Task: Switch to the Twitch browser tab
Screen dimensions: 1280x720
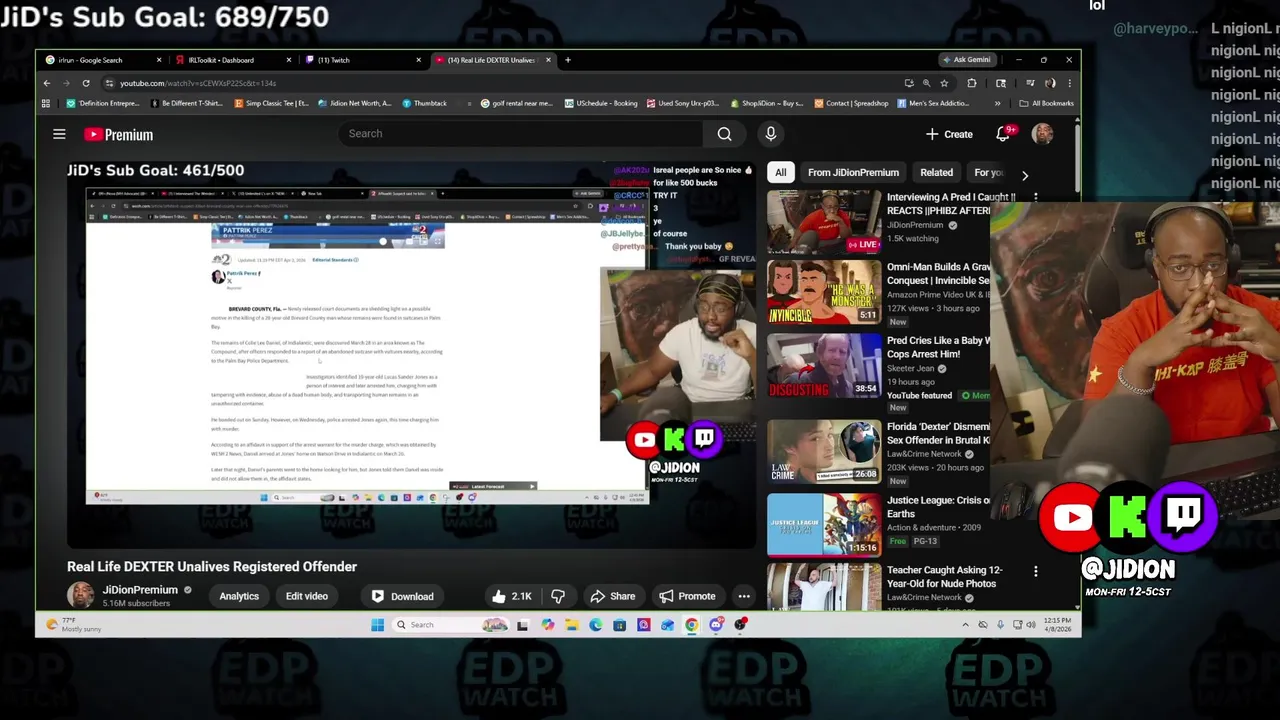Action: pos(359,60)
